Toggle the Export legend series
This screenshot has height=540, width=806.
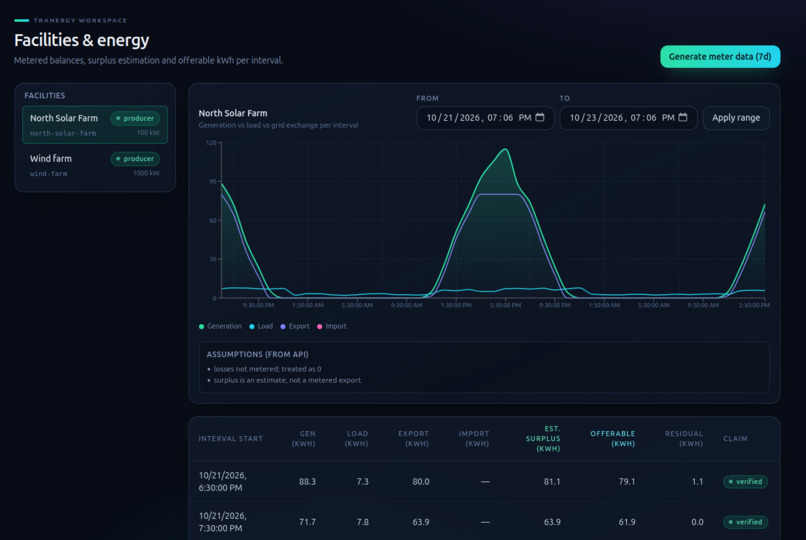click(x=295, y=326)
